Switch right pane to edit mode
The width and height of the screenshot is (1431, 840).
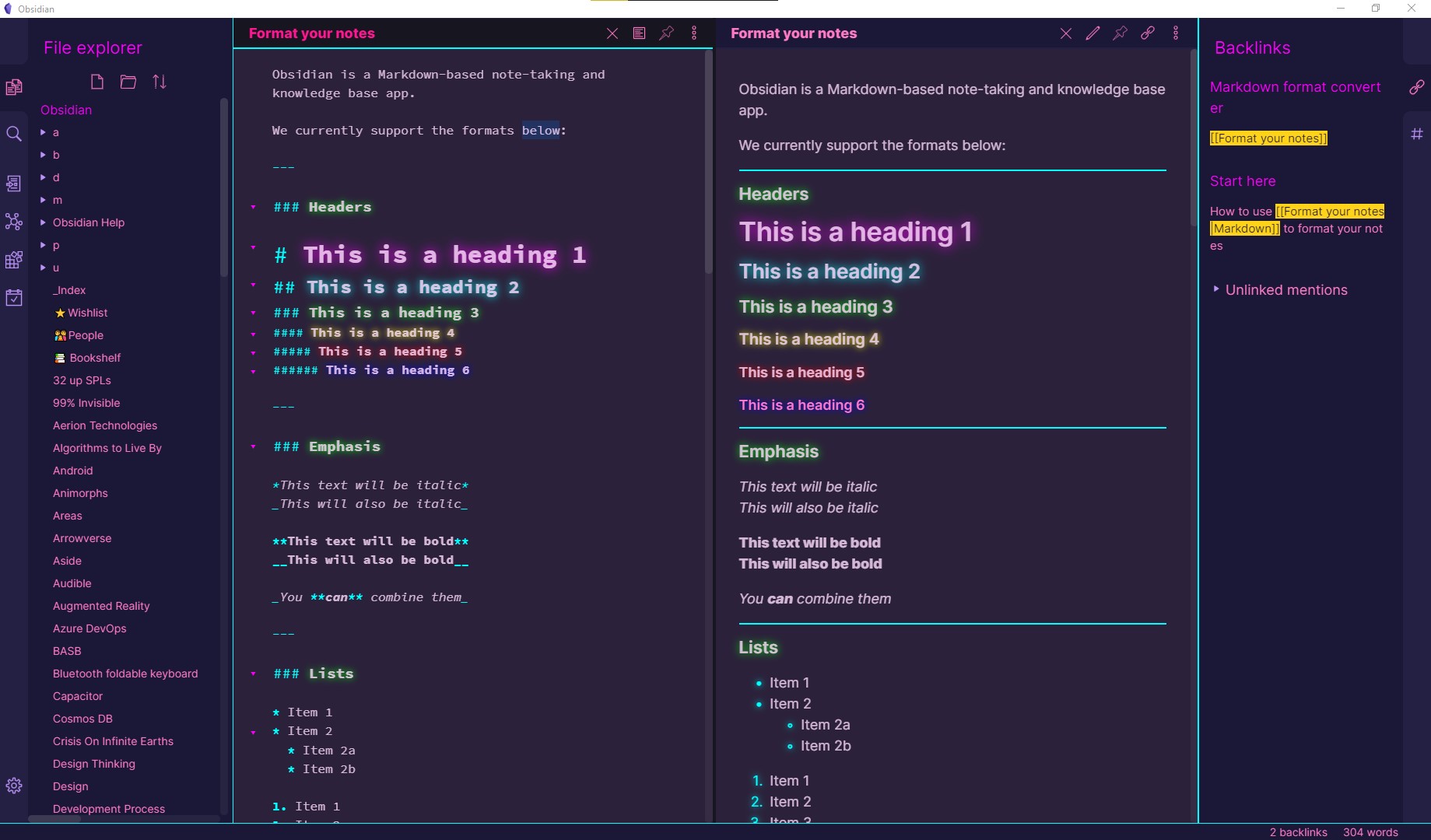click(1093, 33)
